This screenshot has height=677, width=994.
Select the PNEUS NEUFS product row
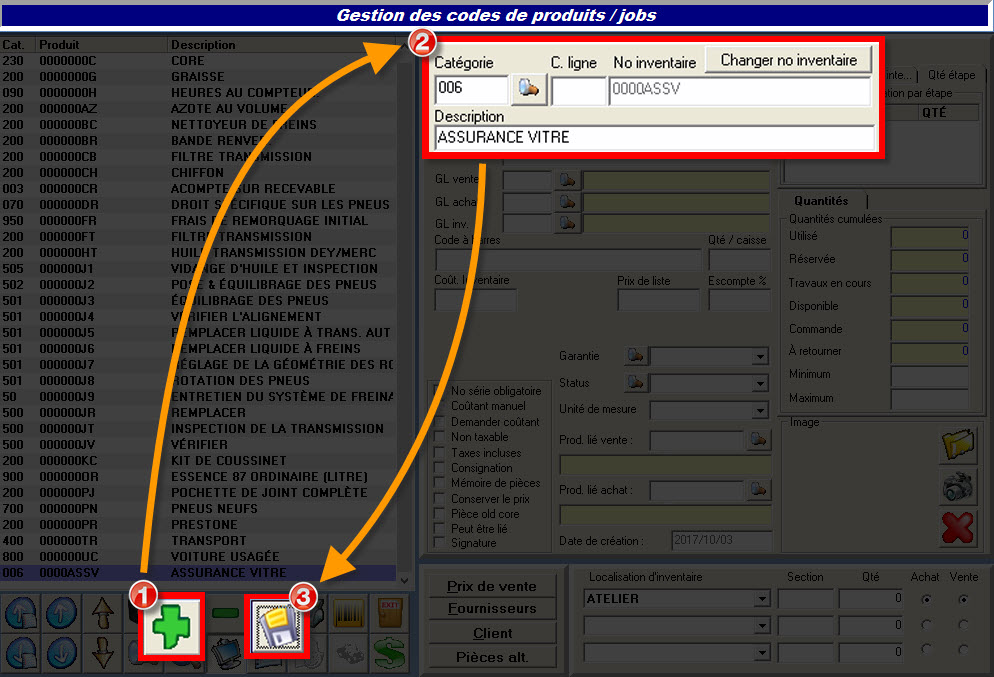[198, 508]
